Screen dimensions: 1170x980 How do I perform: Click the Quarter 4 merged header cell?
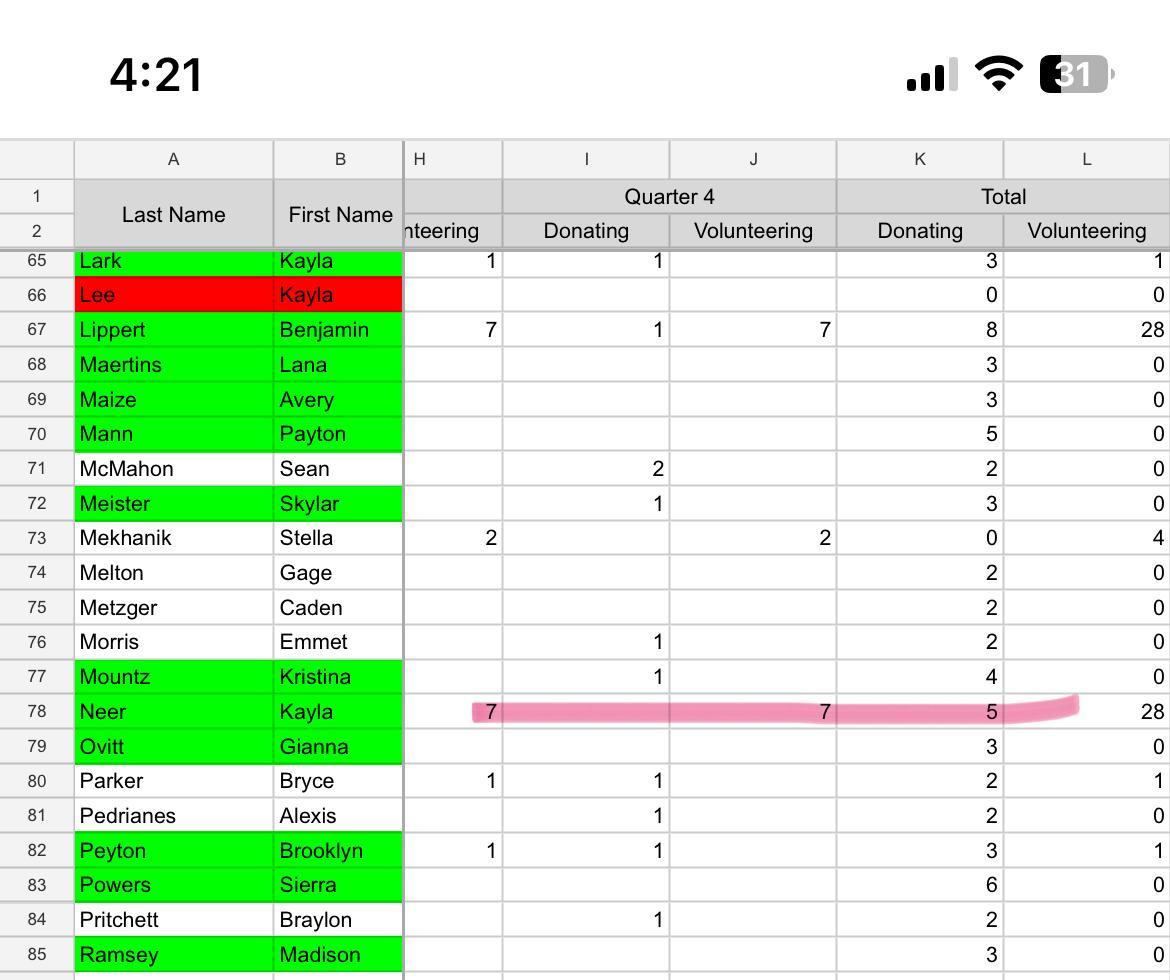tap(669, 196)
